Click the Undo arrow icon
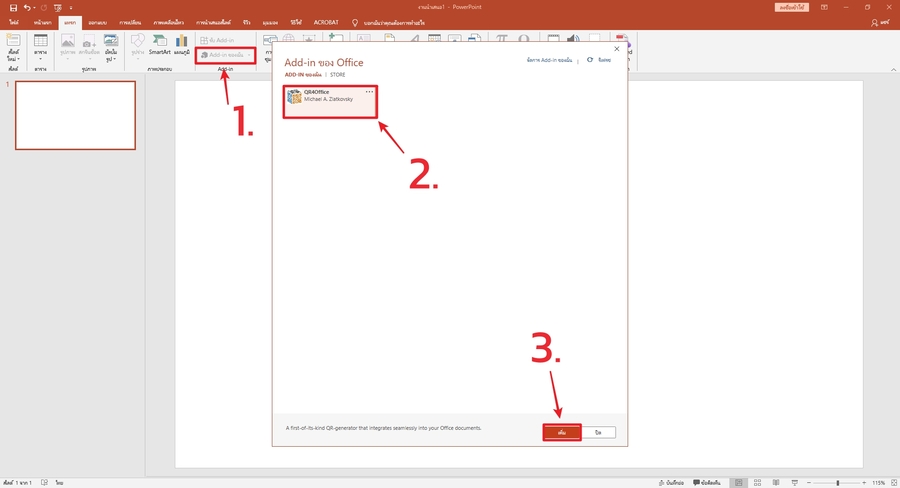 [x=26, y=8]
